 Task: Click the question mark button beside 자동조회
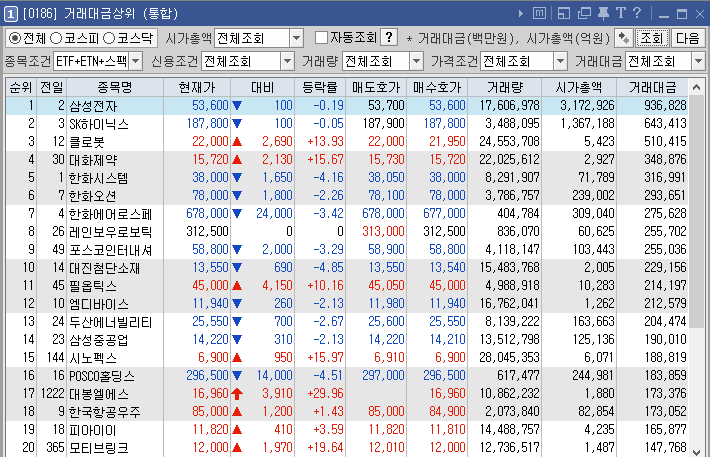pos(389,37)
